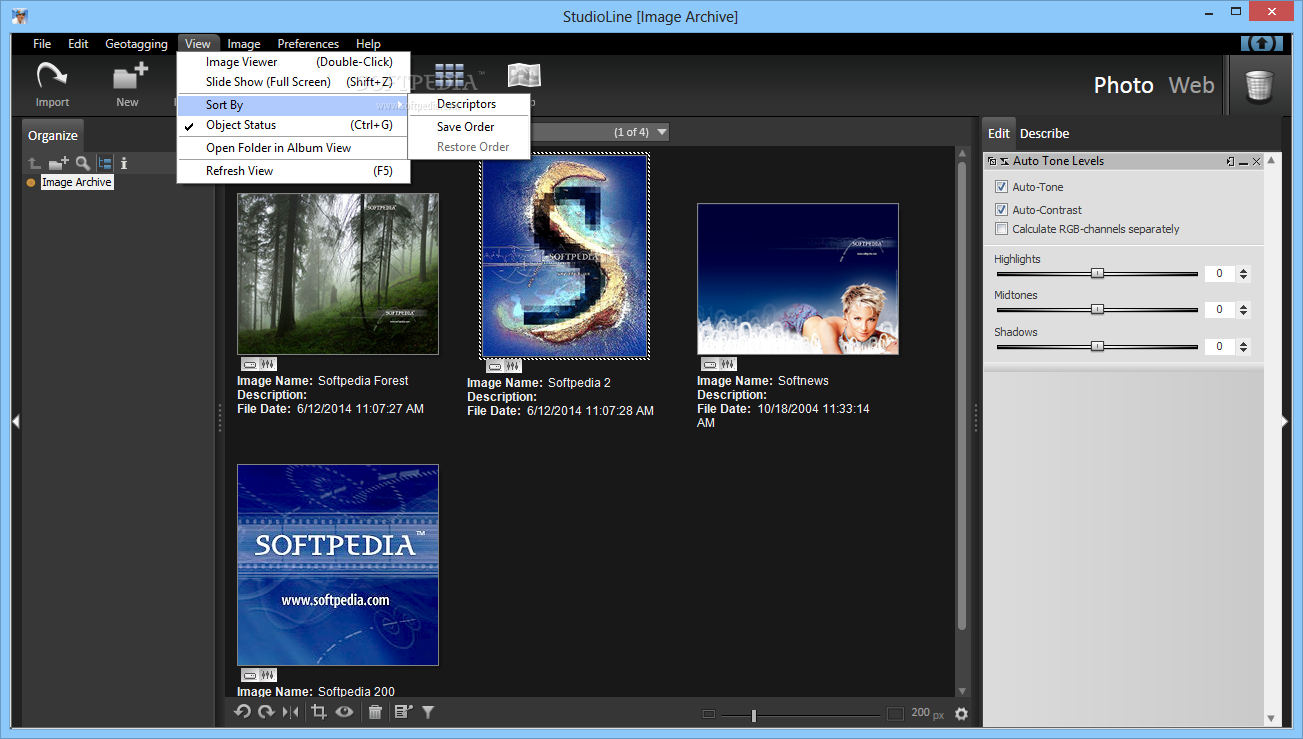This screenshot has height=739, width=1303.
Task: Click the large thumbnail size icon
Action: (895, 714)
